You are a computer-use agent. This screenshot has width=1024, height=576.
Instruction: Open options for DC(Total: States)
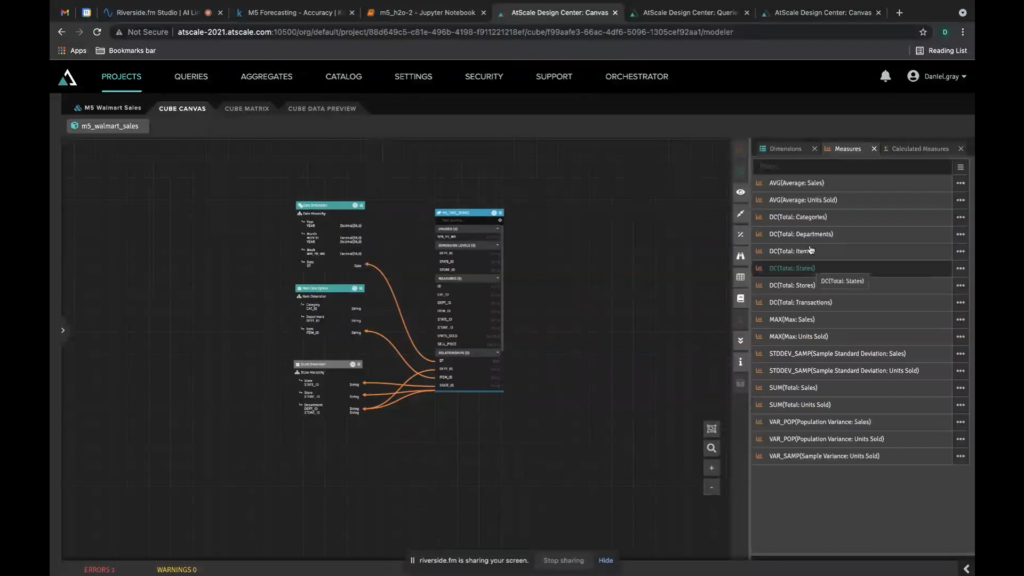(960, 268)
